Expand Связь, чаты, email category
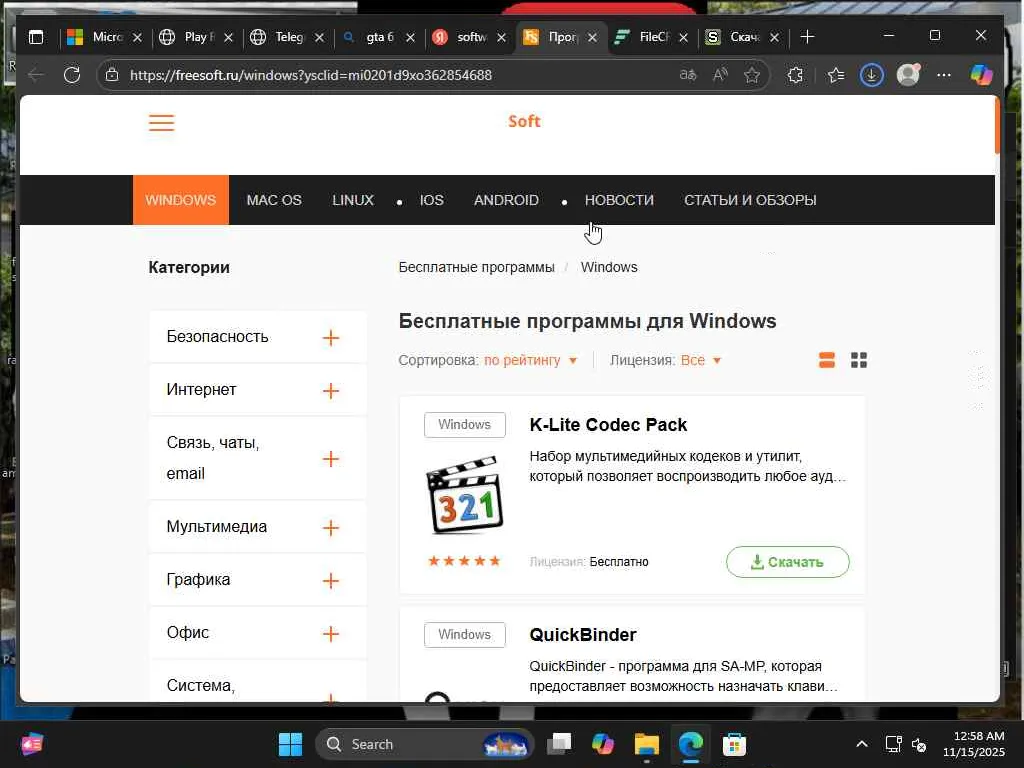This screenshot has height=768, width=1024. point(257,458)
